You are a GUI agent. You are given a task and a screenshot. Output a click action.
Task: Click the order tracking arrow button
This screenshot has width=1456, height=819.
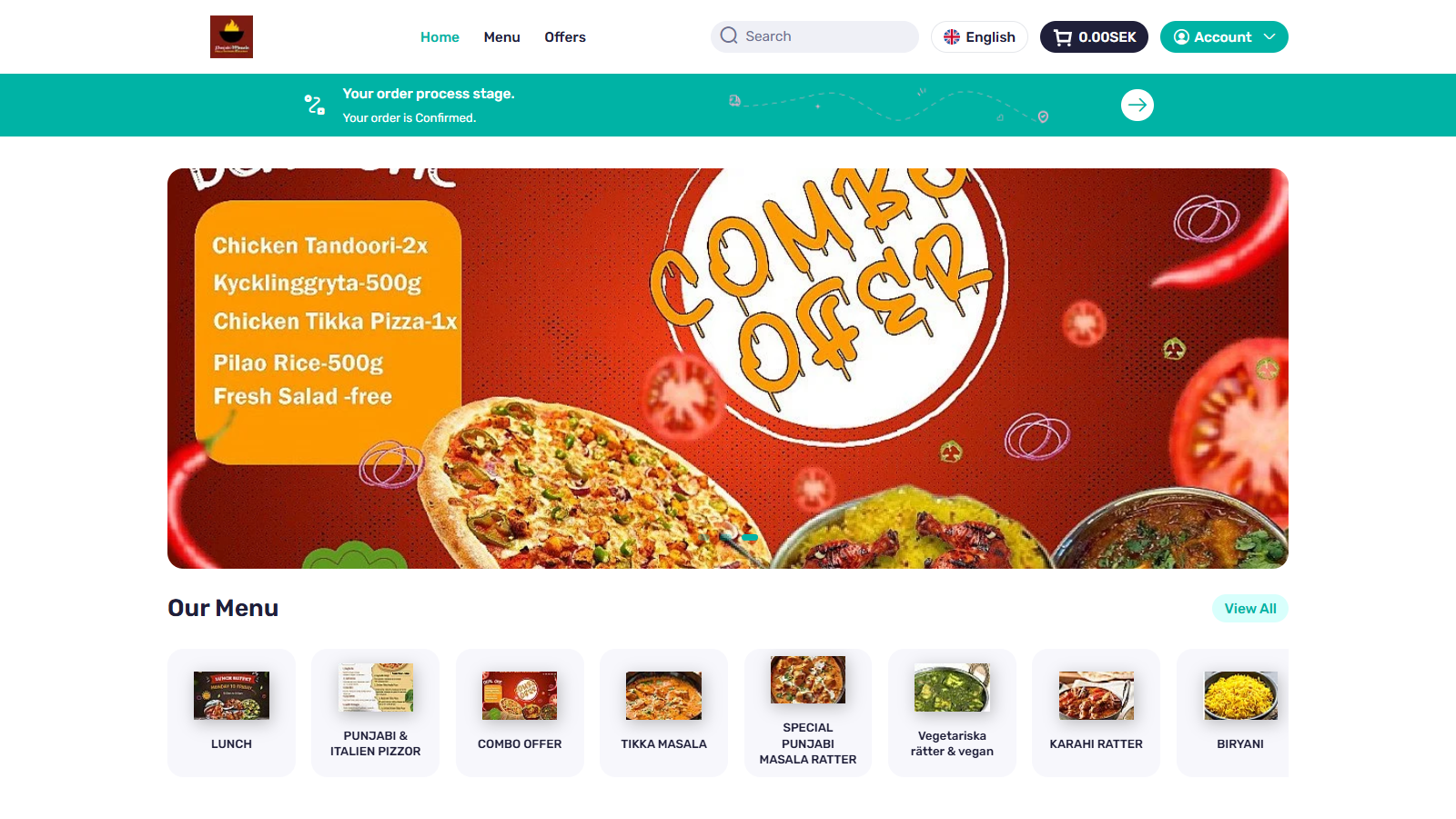coord(1137,105)
